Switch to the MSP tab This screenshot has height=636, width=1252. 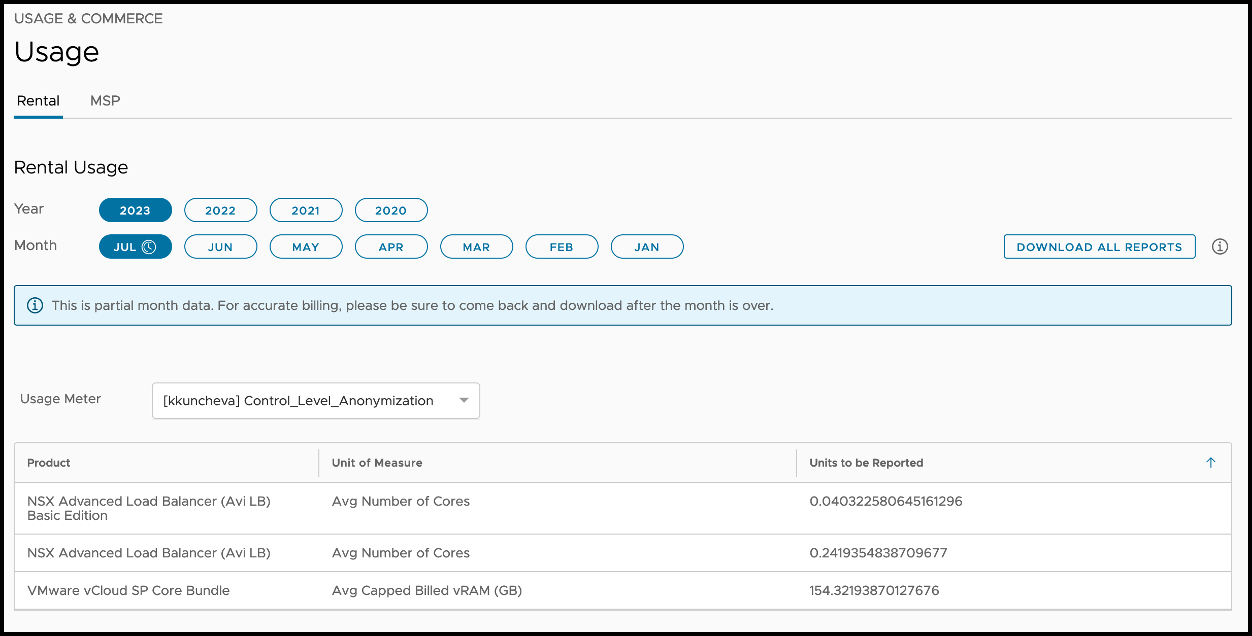105,101
